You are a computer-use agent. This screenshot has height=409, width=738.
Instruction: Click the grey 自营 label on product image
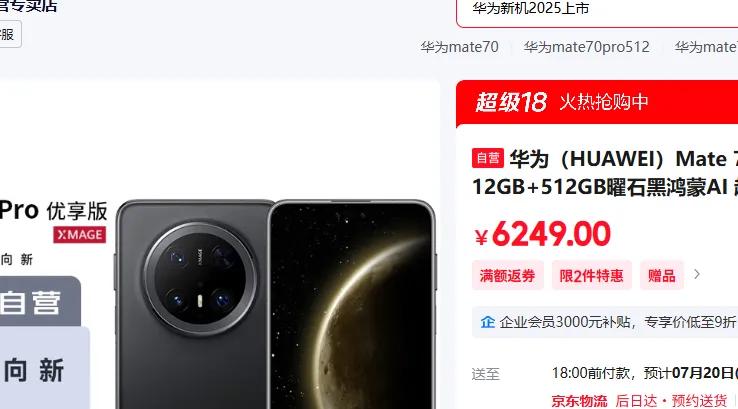click(32, 302)
